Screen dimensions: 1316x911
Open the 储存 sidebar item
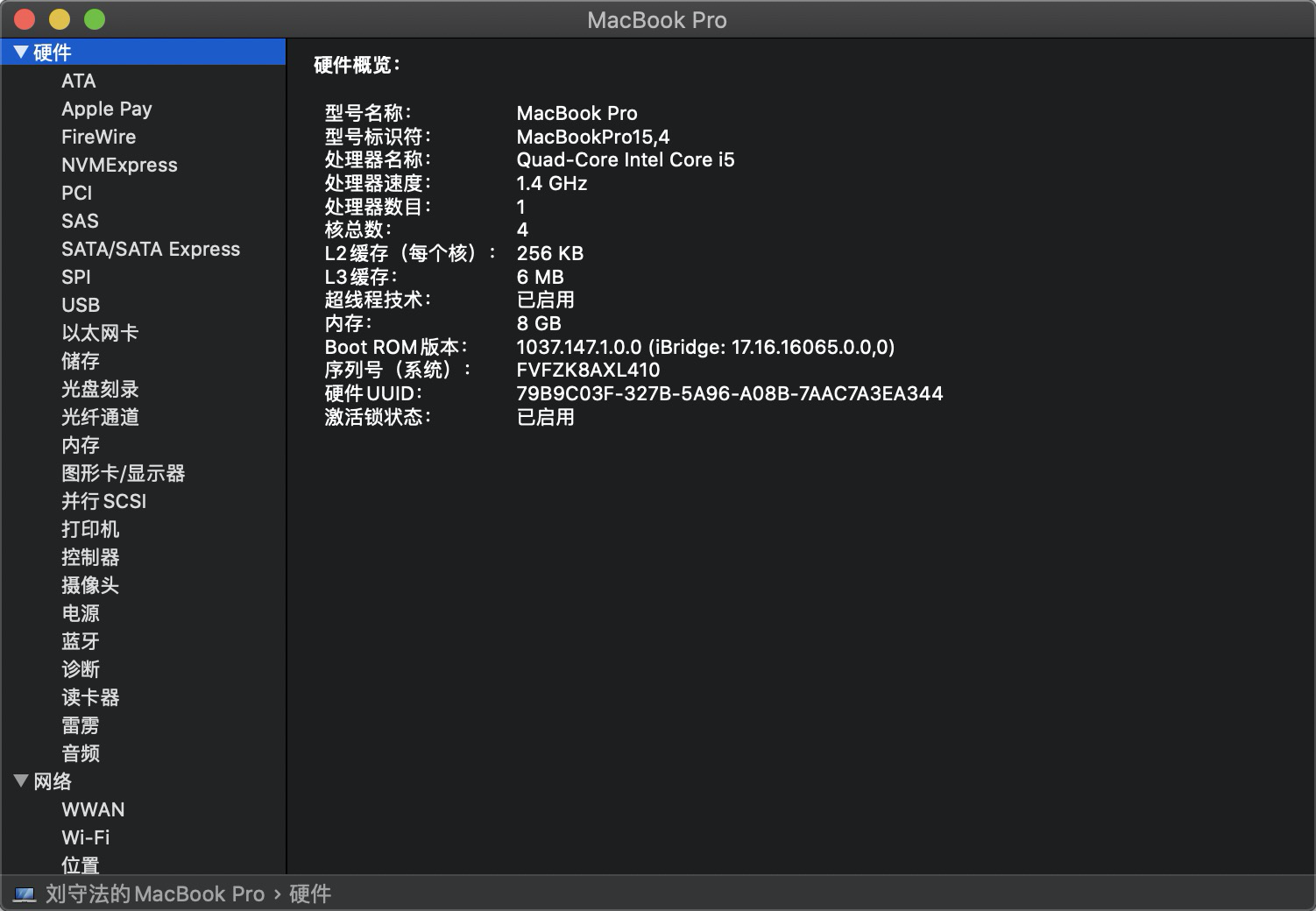[x=81, y=361]
